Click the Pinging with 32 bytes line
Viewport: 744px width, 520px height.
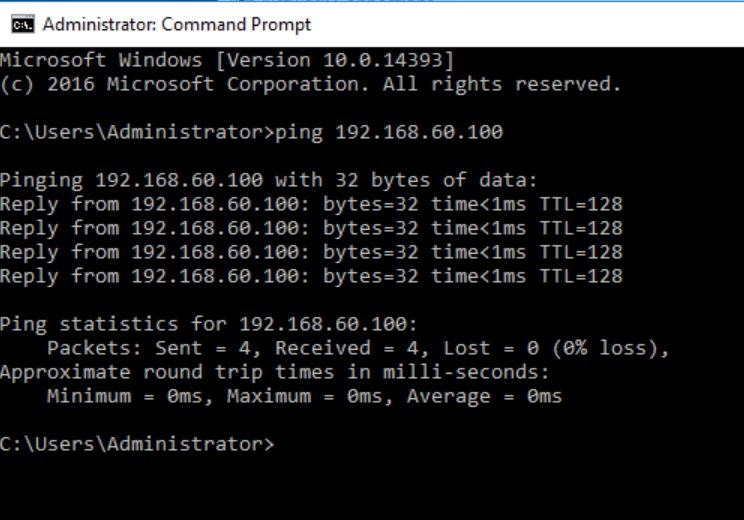268,180
